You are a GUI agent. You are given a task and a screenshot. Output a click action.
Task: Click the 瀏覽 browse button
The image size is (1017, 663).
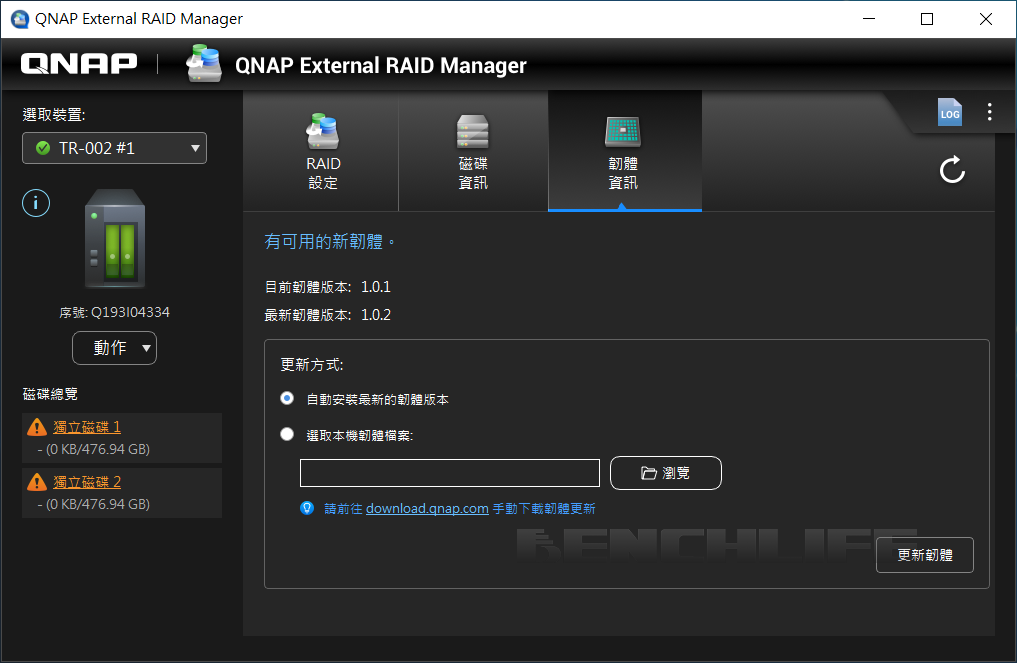coord(665,473)
